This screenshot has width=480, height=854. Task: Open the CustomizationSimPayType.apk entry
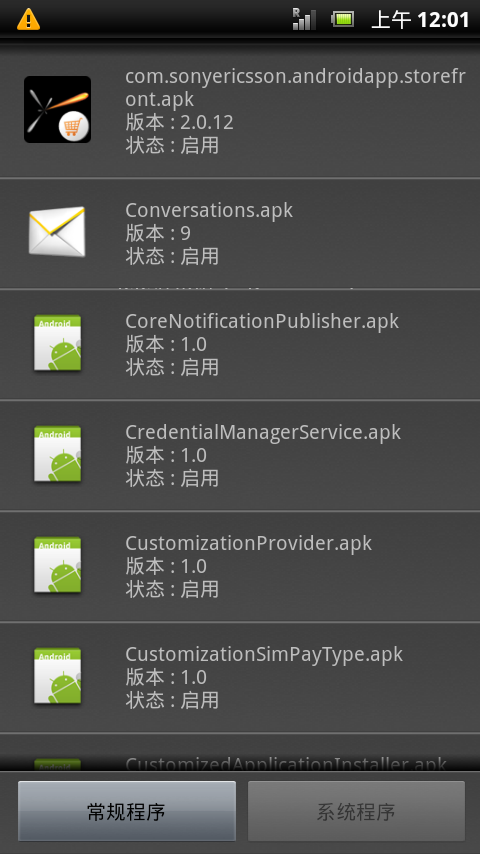coord(240,678)
